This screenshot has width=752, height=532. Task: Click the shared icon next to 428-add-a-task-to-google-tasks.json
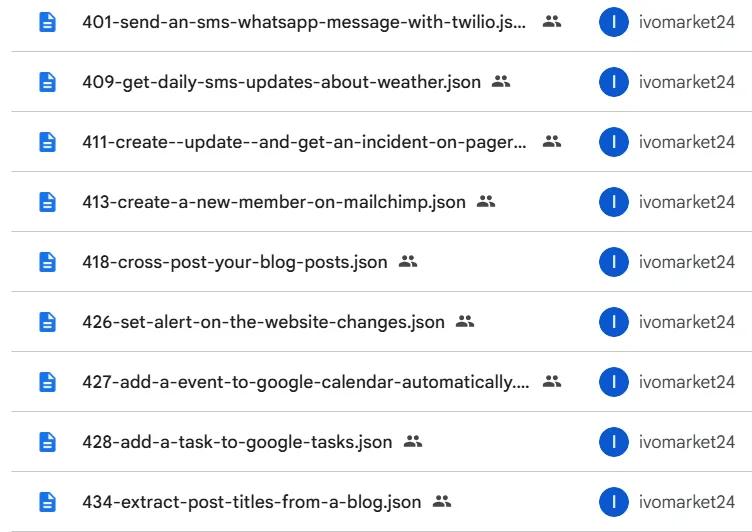413,442
